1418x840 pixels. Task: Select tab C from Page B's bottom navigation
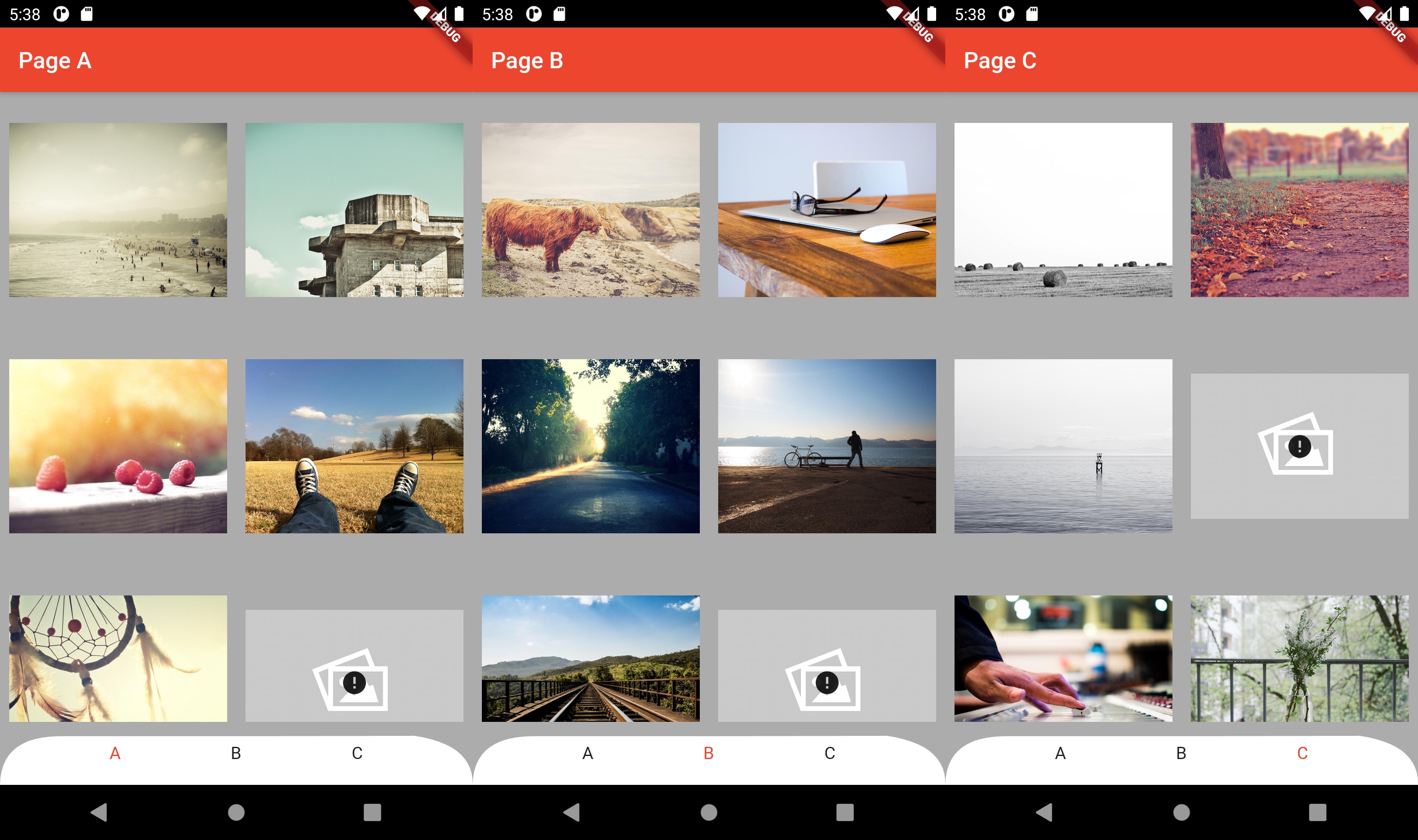[830, 753]
